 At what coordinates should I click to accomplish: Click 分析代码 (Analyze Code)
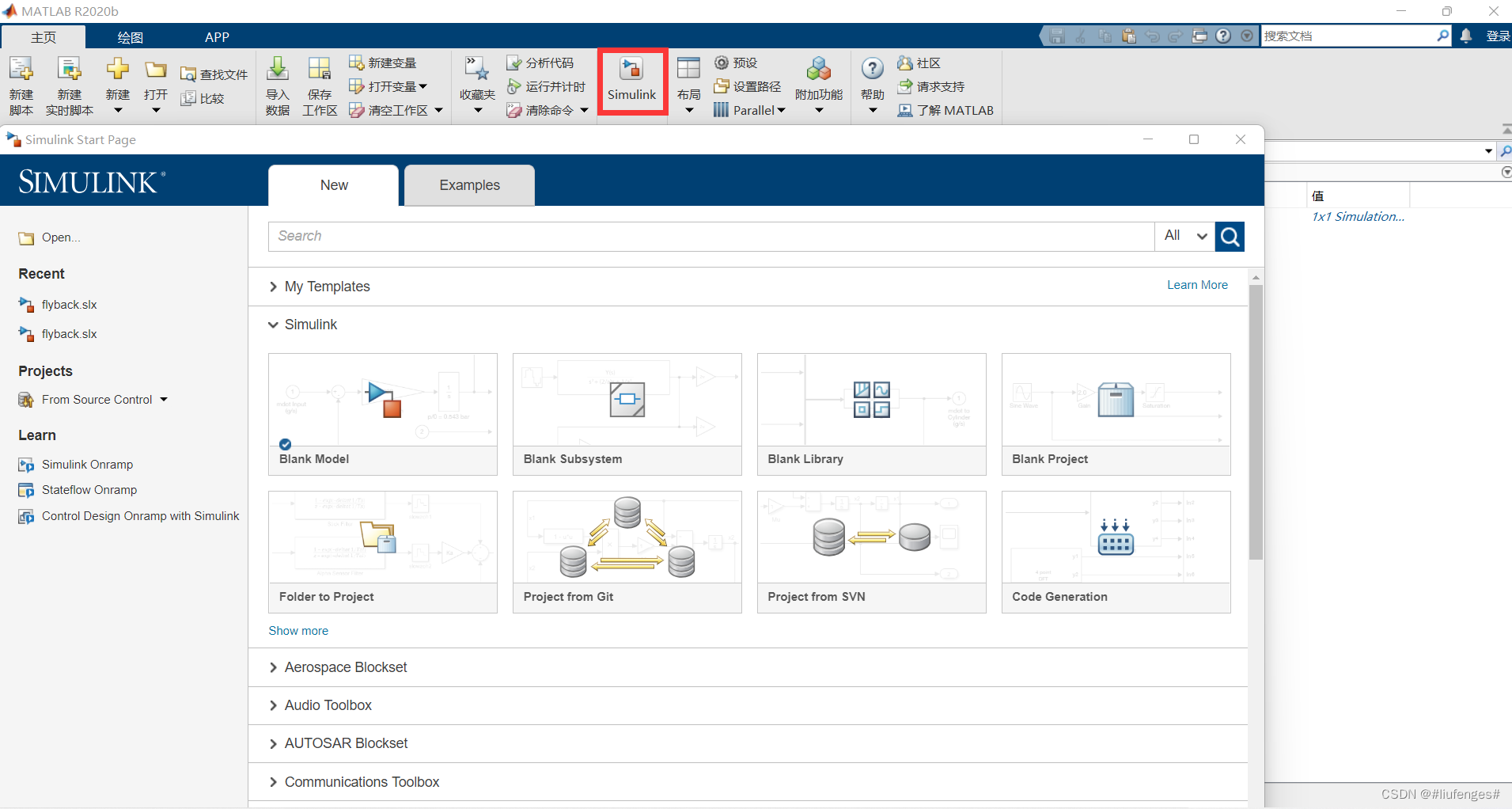(x=540, y=63)
